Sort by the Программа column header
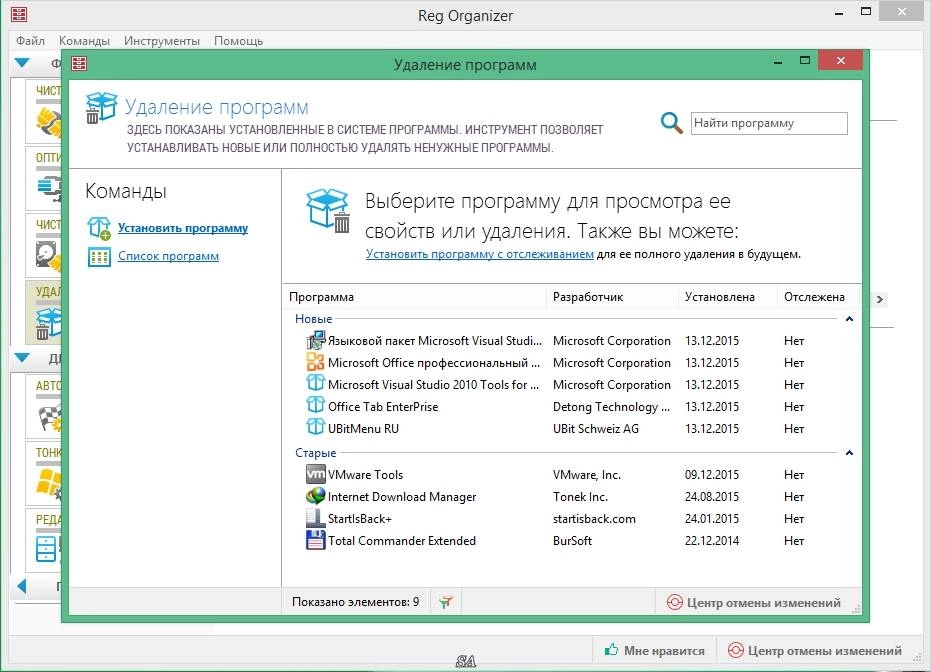 pos(414,297)
